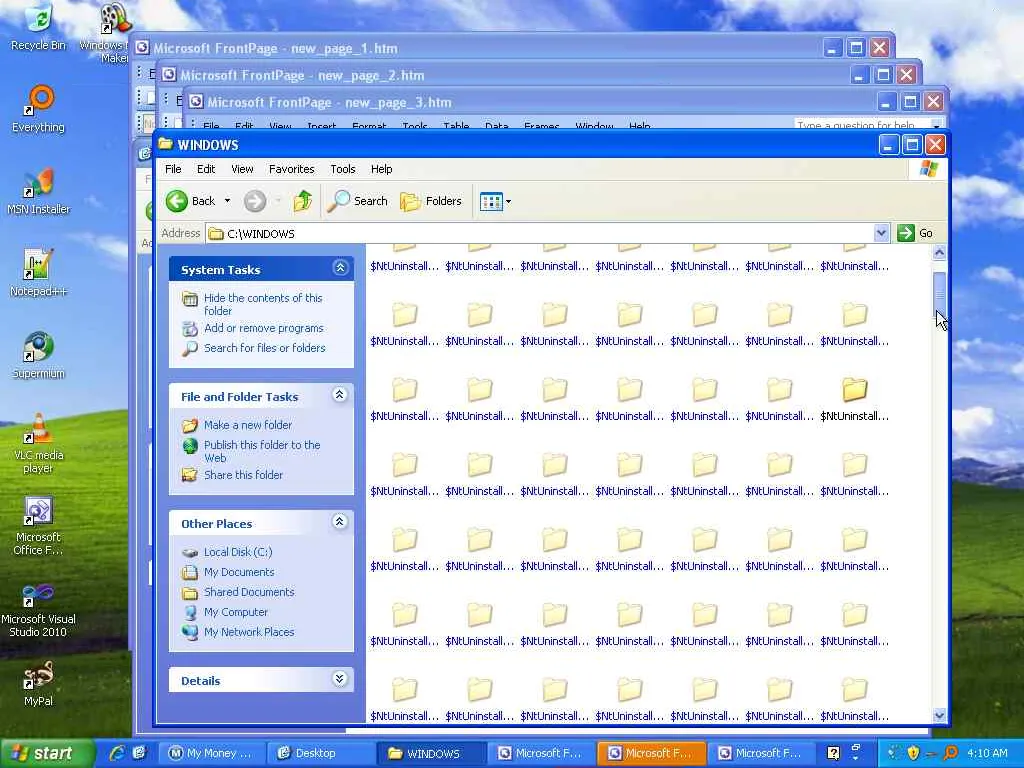Screen dimensions: 1024x768
Task: Open MSN Installer desktop shortcut
Action: 39,192
